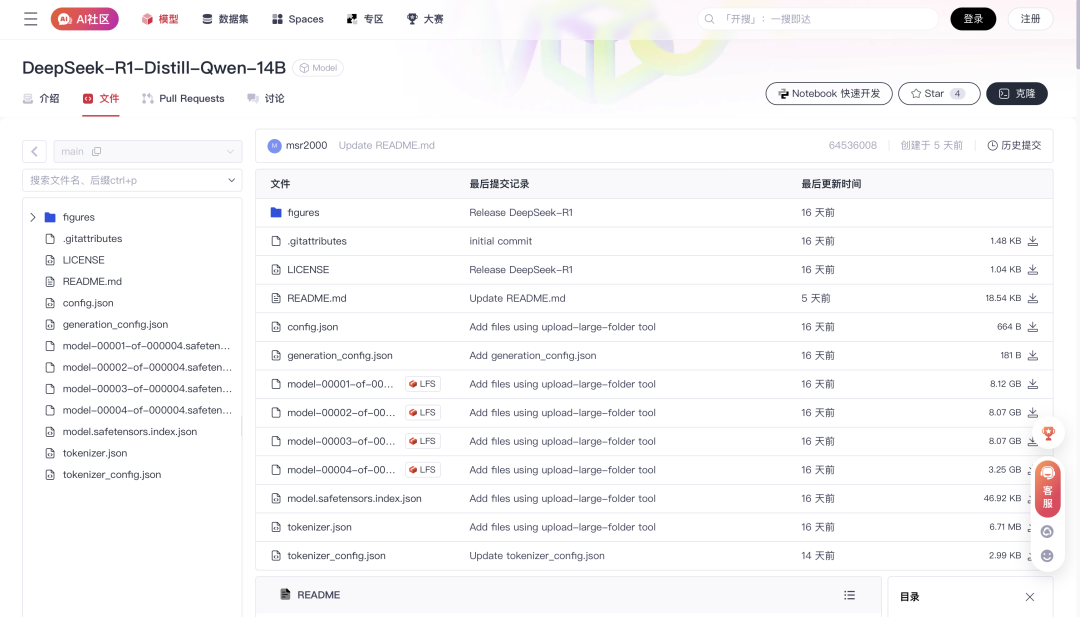1080x617 pixels.
Task: Select config.json in the file tree
Action: pos(87,303)
